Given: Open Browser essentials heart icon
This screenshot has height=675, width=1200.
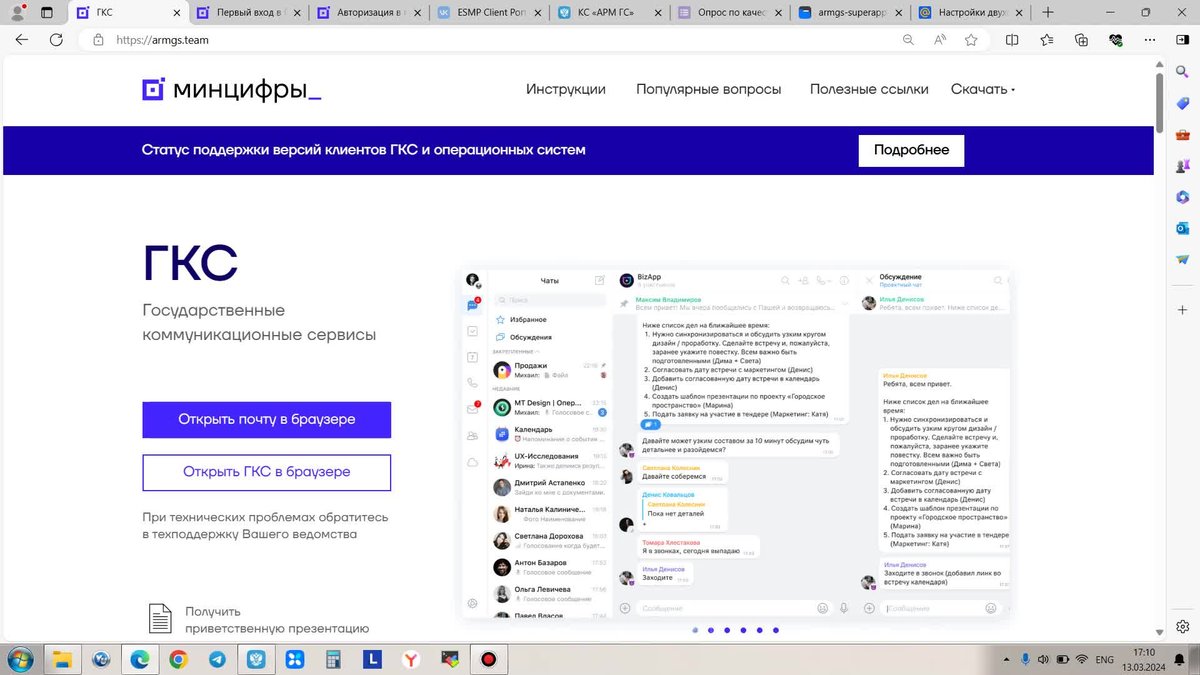Looking at the screenshot, I should (1115, 40).
